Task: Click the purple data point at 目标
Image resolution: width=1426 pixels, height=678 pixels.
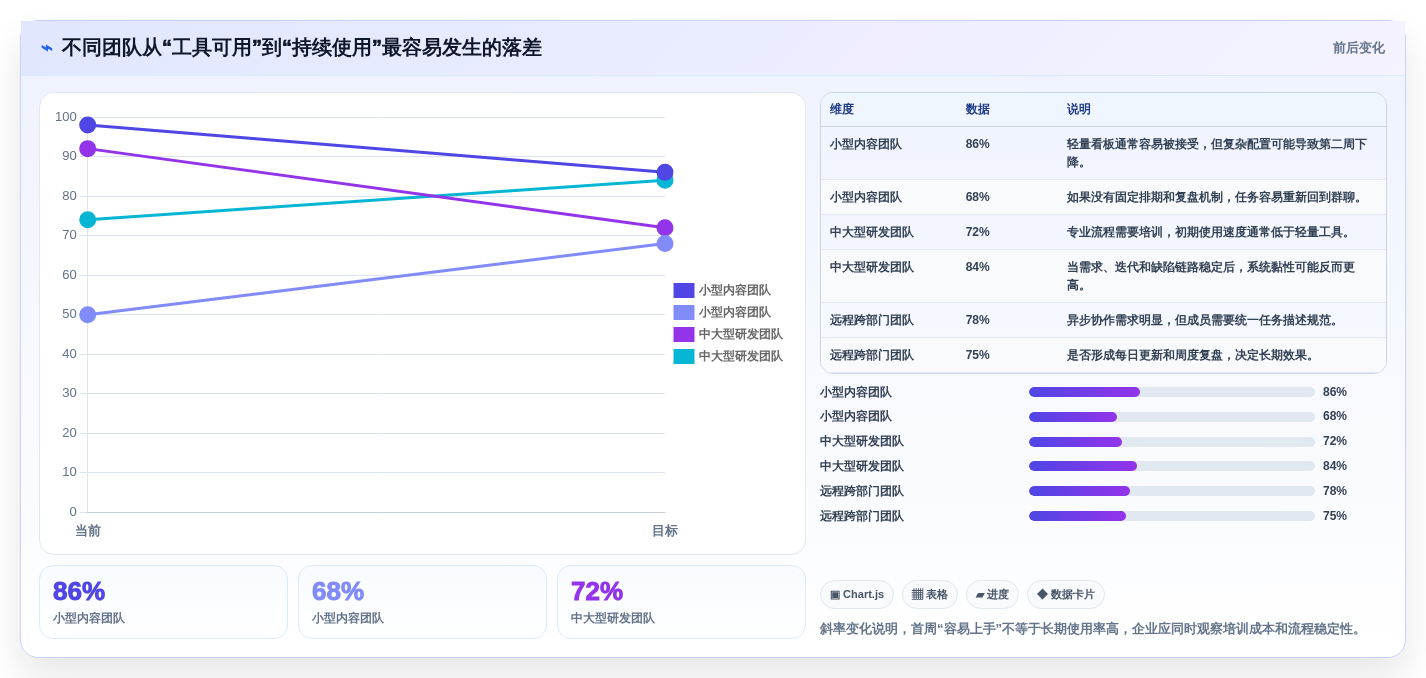Action: [x=665, y=228]
